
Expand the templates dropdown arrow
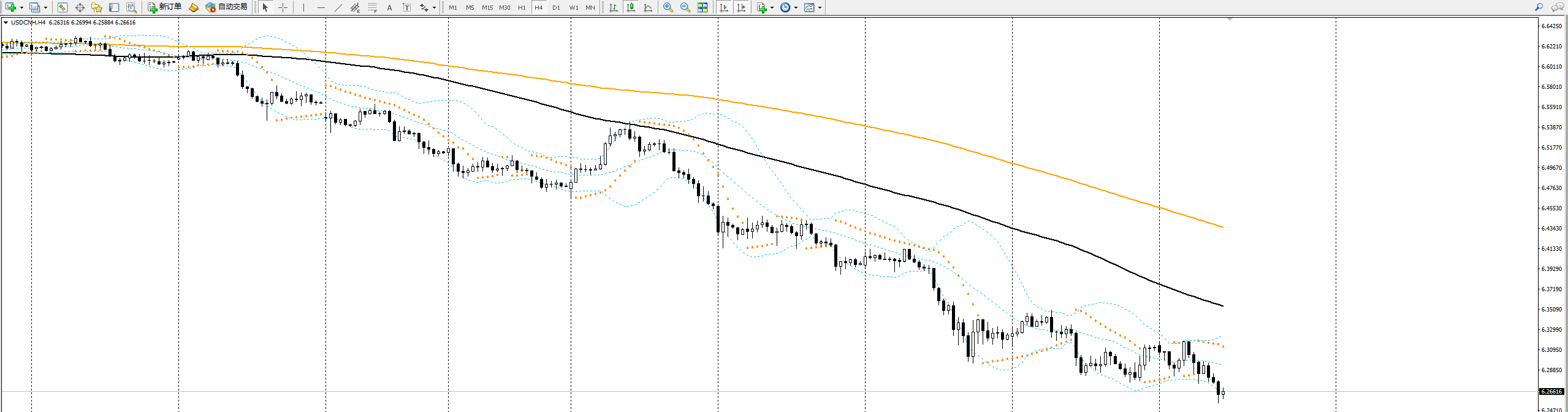tap(820, 8)
